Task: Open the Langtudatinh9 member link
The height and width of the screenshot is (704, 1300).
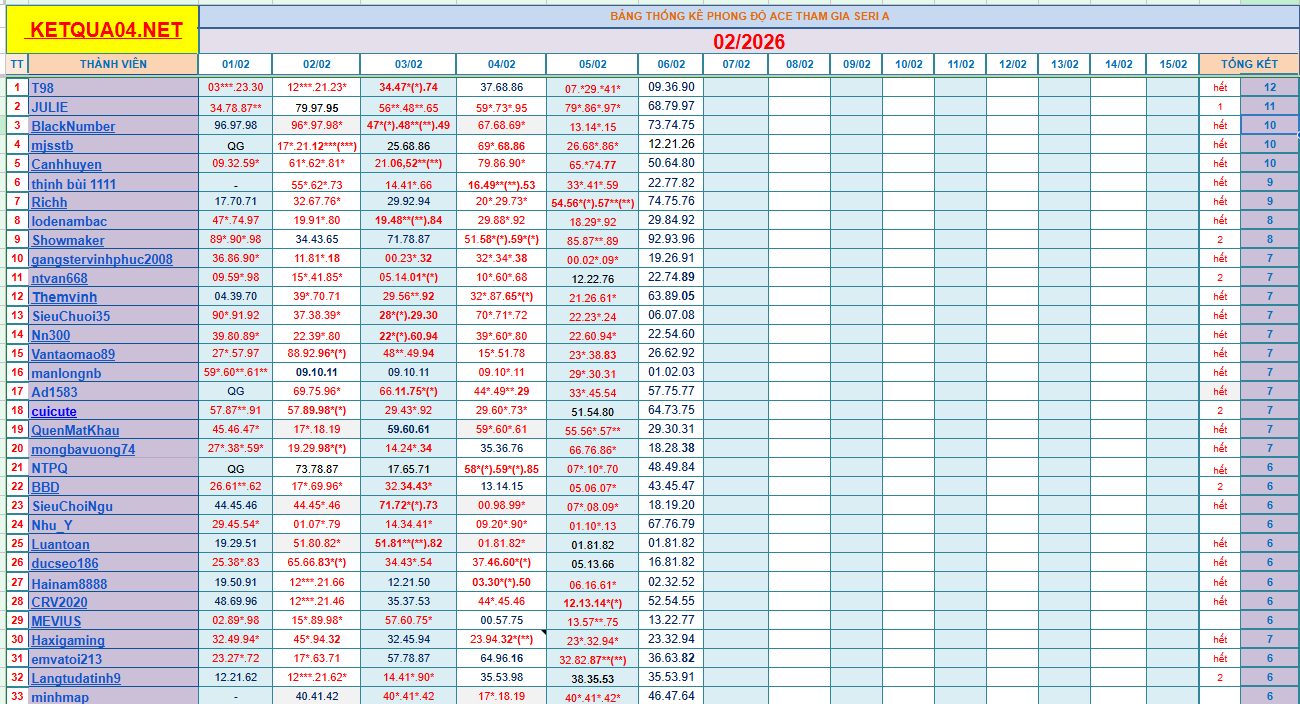Action: tap(75, 678)
